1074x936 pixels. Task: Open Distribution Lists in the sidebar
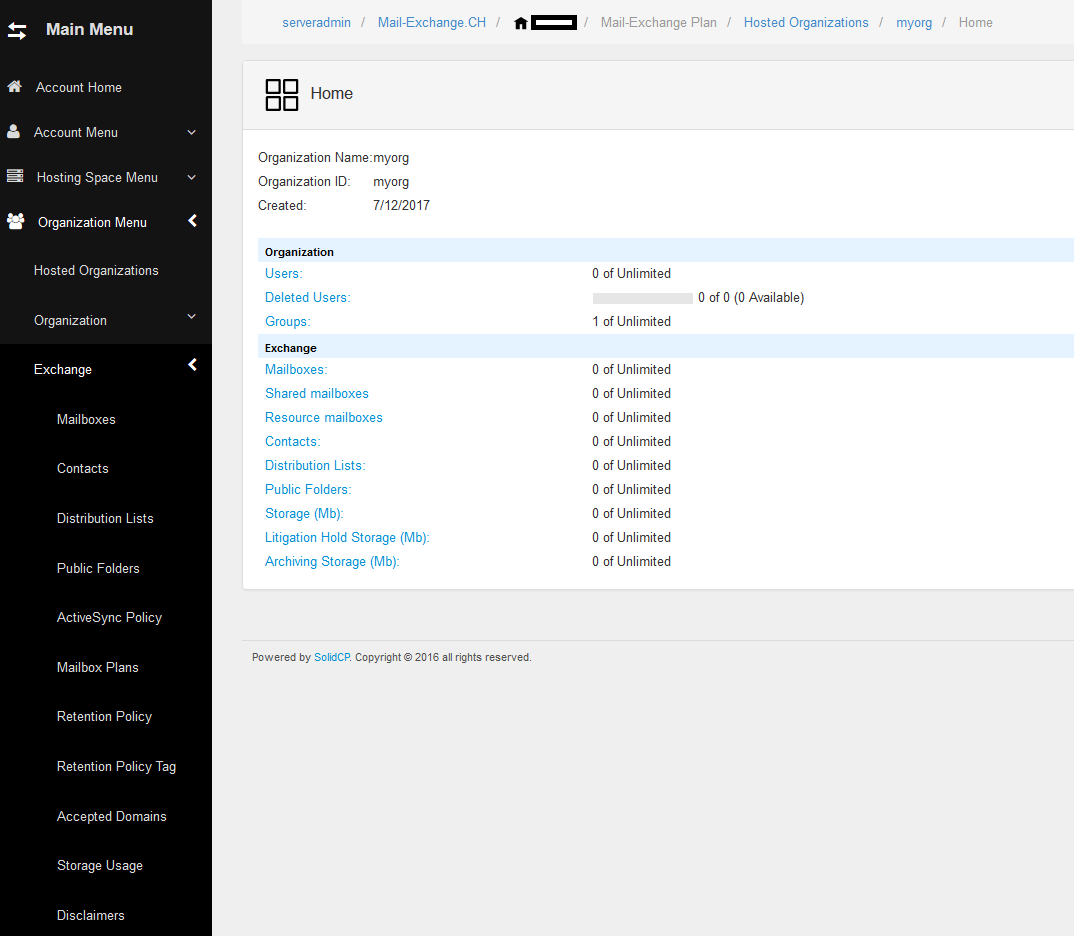pyautogui.click(x=105, y=518)
